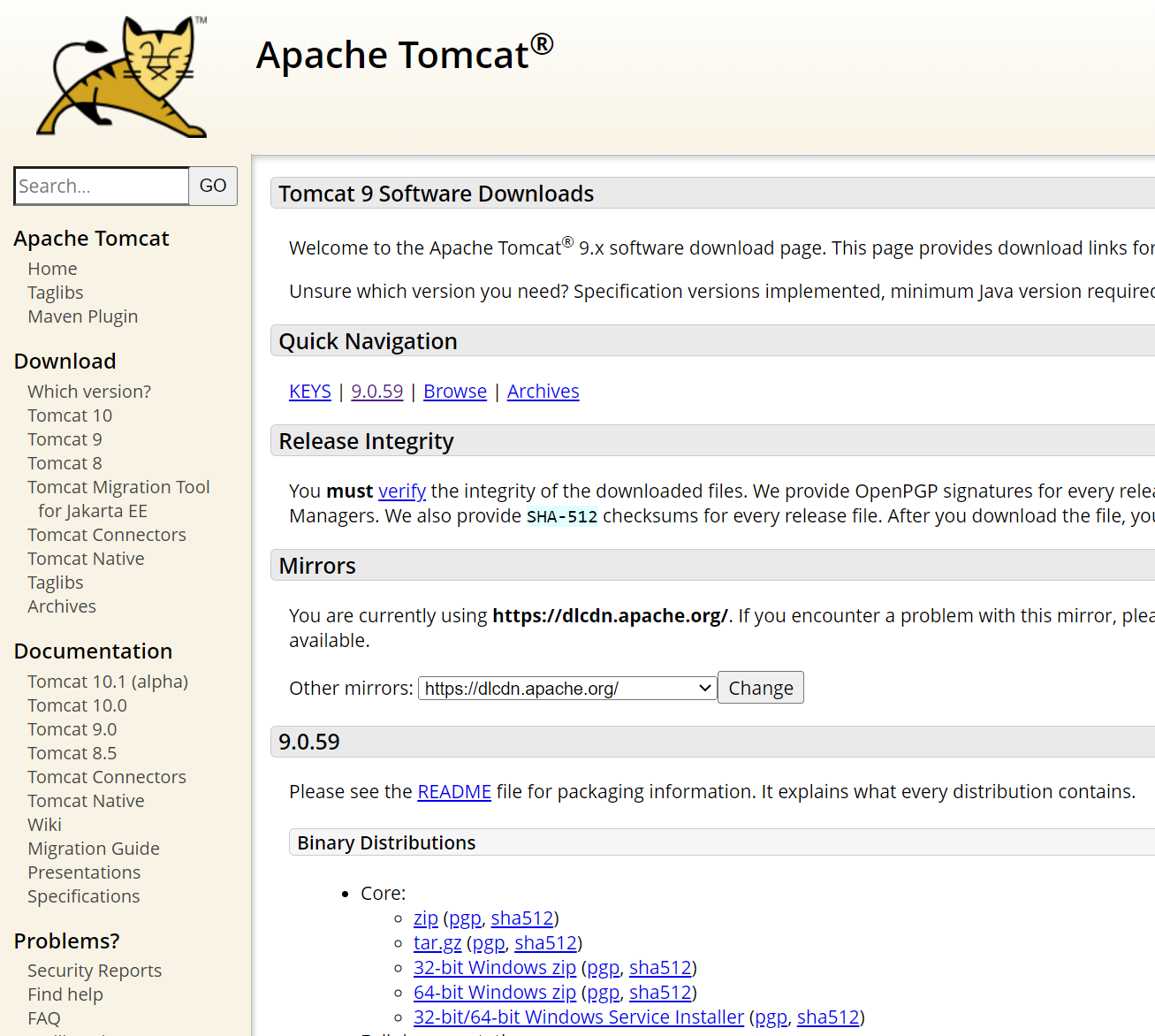This screenshot has width=1155, height=1036.
Task: Open Tomcat 10.0 documentation
Action: (77, 705)
